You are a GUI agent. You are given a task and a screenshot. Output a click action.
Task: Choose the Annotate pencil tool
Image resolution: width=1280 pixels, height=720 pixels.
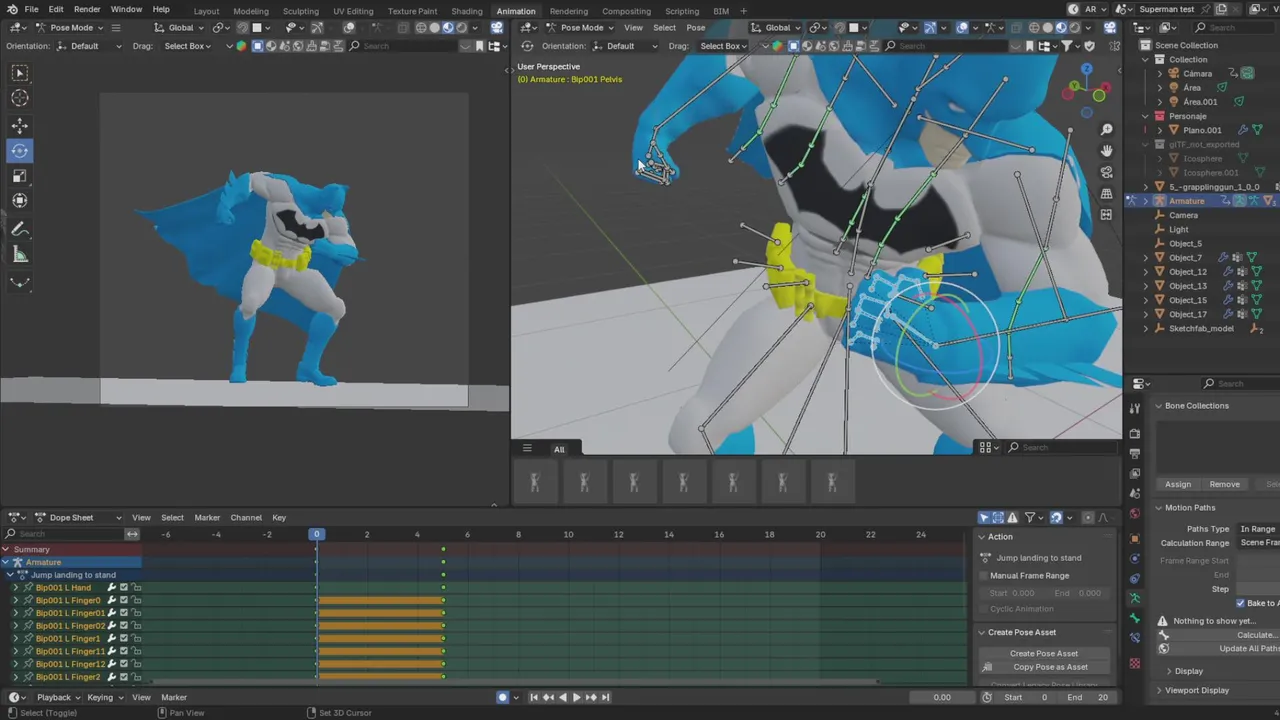(x=20, y=229)
